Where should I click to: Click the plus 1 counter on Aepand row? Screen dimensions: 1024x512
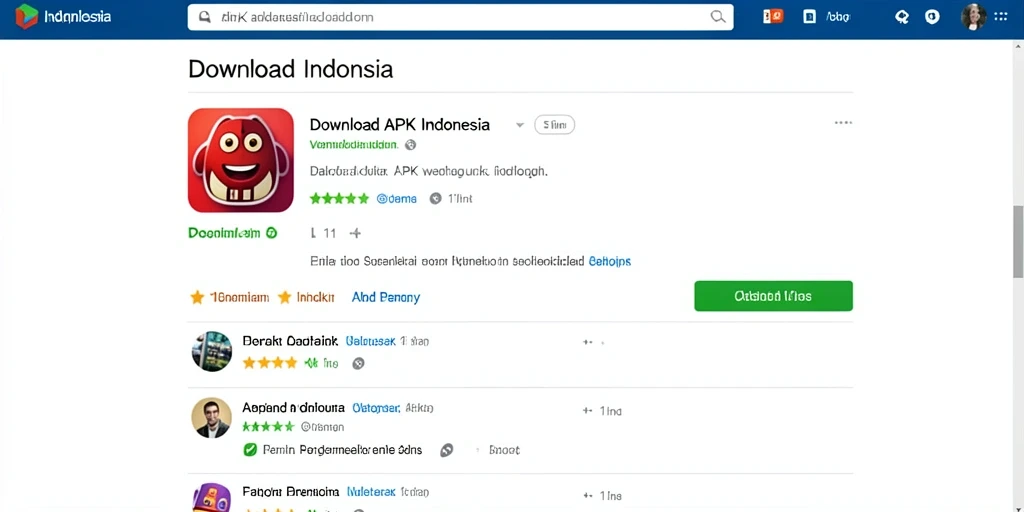602,411
